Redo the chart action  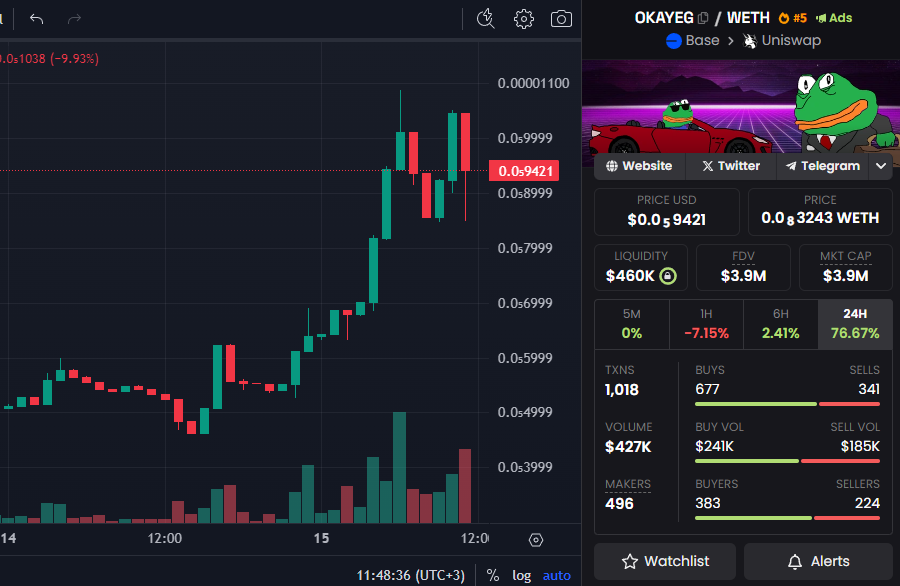tap(74, 19)
